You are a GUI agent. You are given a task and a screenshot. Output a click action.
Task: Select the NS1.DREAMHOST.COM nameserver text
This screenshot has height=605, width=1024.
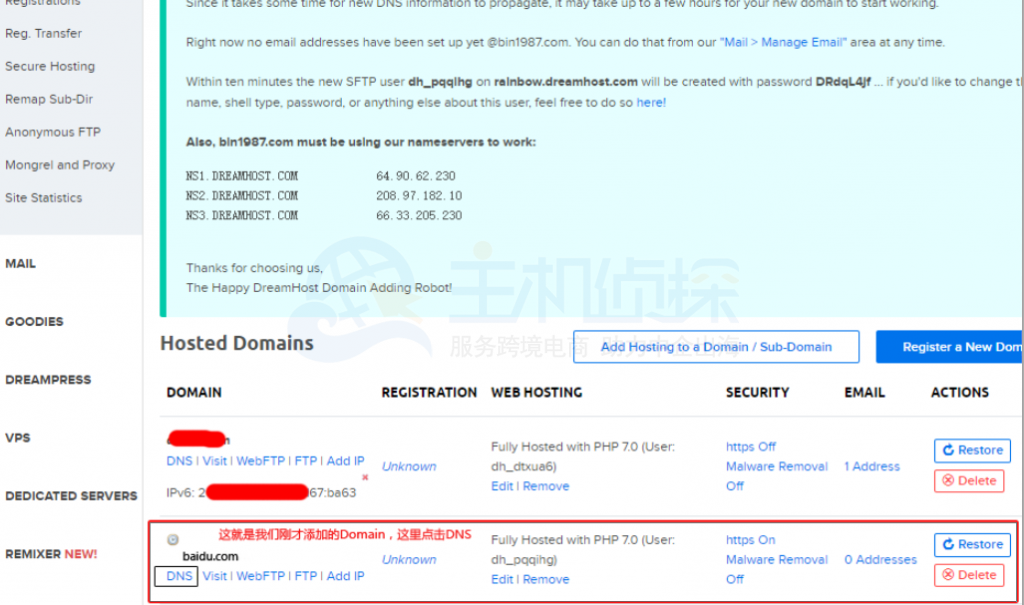242,176
